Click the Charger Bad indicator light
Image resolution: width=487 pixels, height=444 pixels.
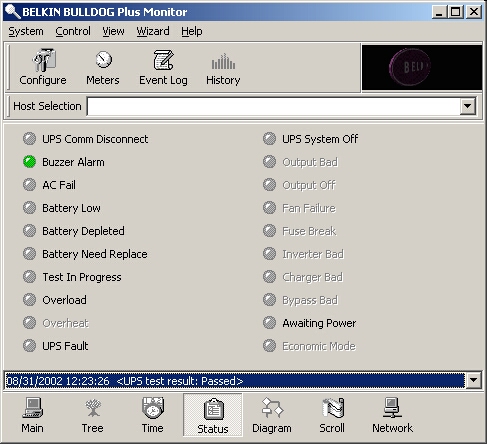(269, 277)
